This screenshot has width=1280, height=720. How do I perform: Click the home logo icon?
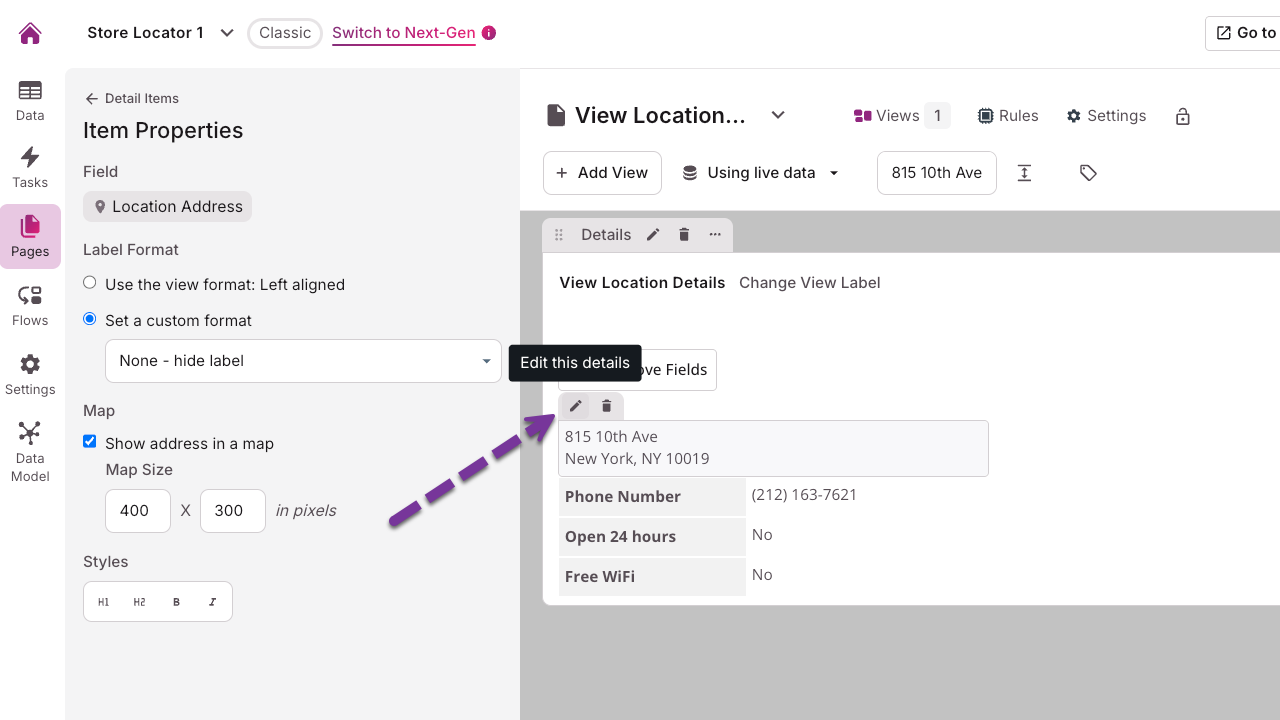(30, 34)
